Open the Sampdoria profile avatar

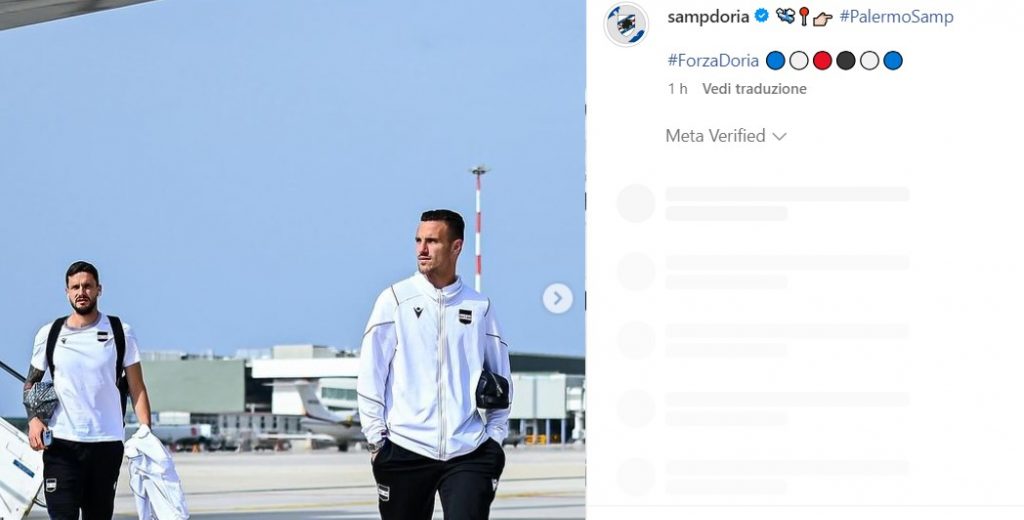tap(626, 25)
